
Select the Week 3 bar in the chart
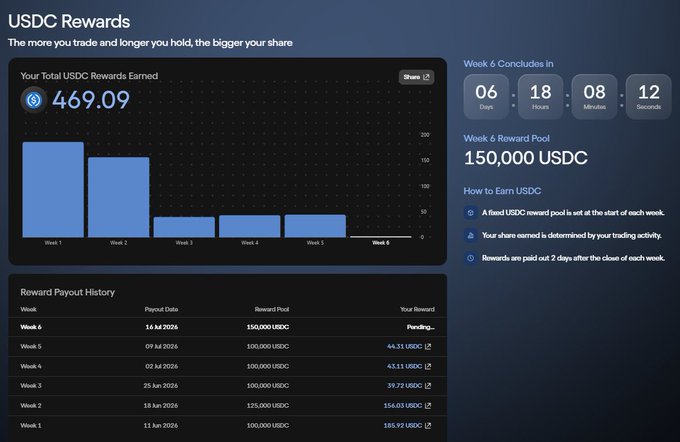184,227
